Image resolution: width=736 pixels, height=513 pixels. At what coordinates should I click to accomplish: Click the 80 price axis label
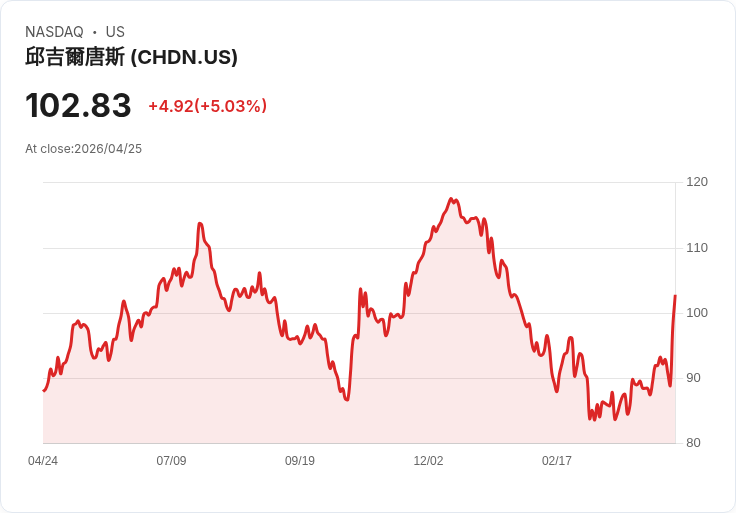pos(693,443)
